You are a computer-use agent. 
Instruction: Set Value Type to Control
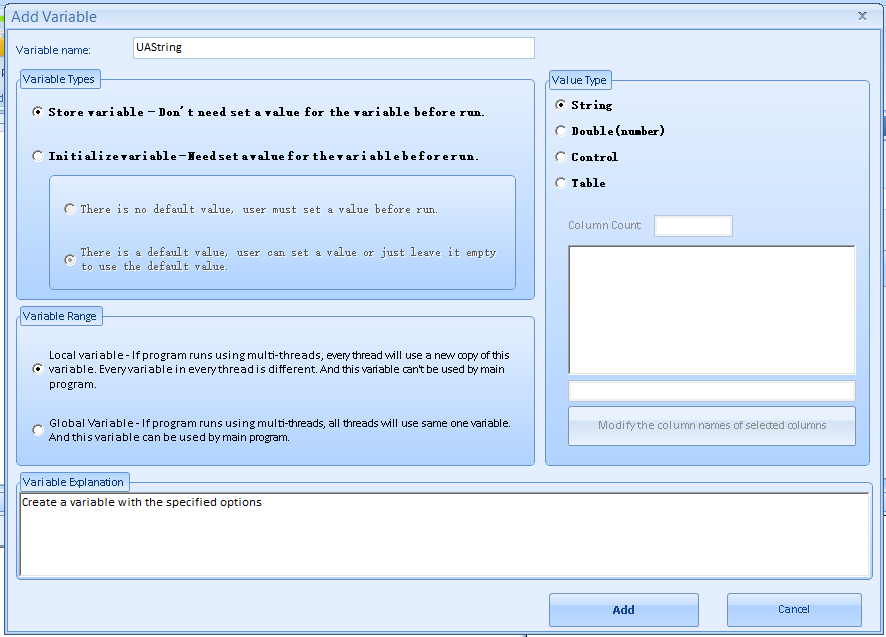(x=561, y=157)
